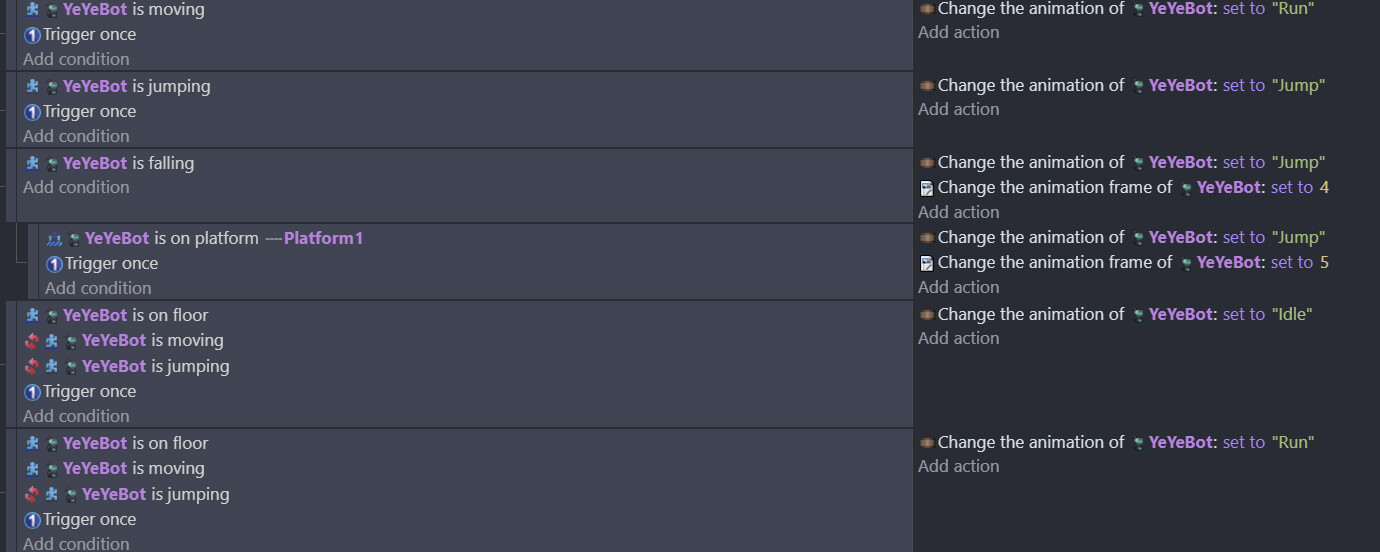Click red invert icon on "is moving" condition
Screen dimensions: 1380x552
coord(32,341)
